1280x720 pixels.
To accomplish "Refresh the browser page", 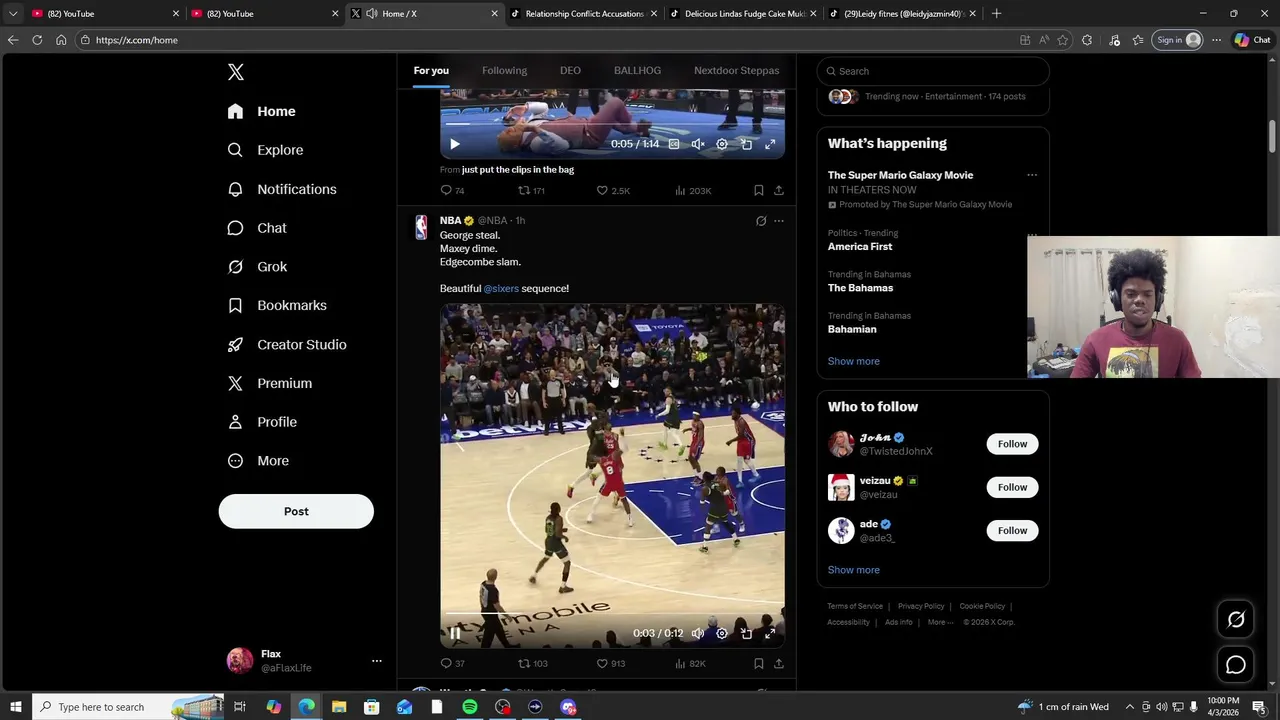I will tap(37, 40).
